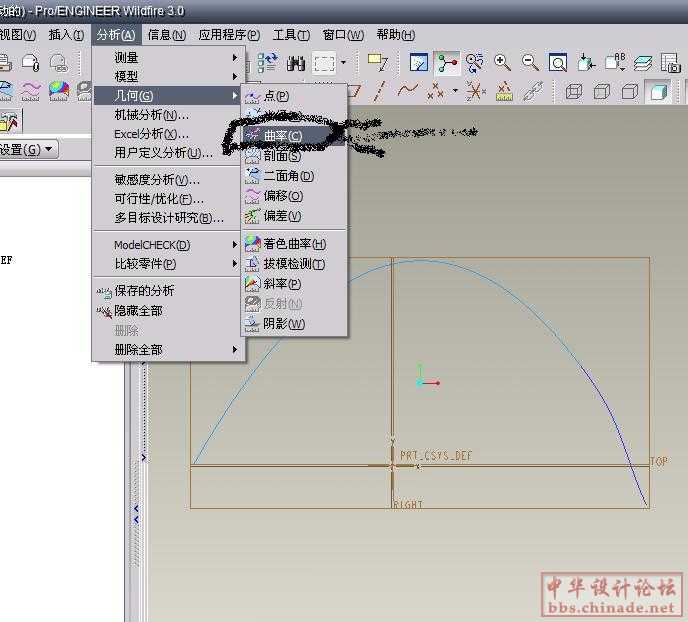
Task: Click the hammer folder tab icon
Action: pos(9,122)
